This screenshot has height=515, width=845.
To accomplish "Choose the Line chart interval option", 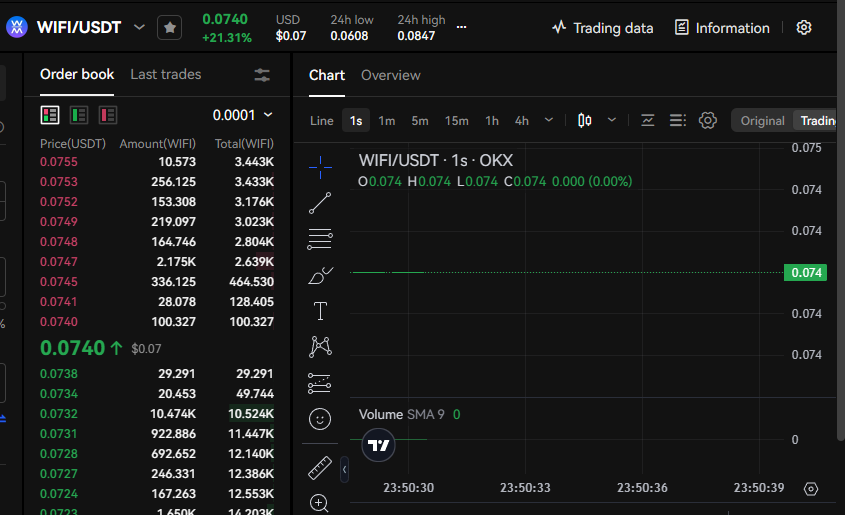I will coord(322,121).
